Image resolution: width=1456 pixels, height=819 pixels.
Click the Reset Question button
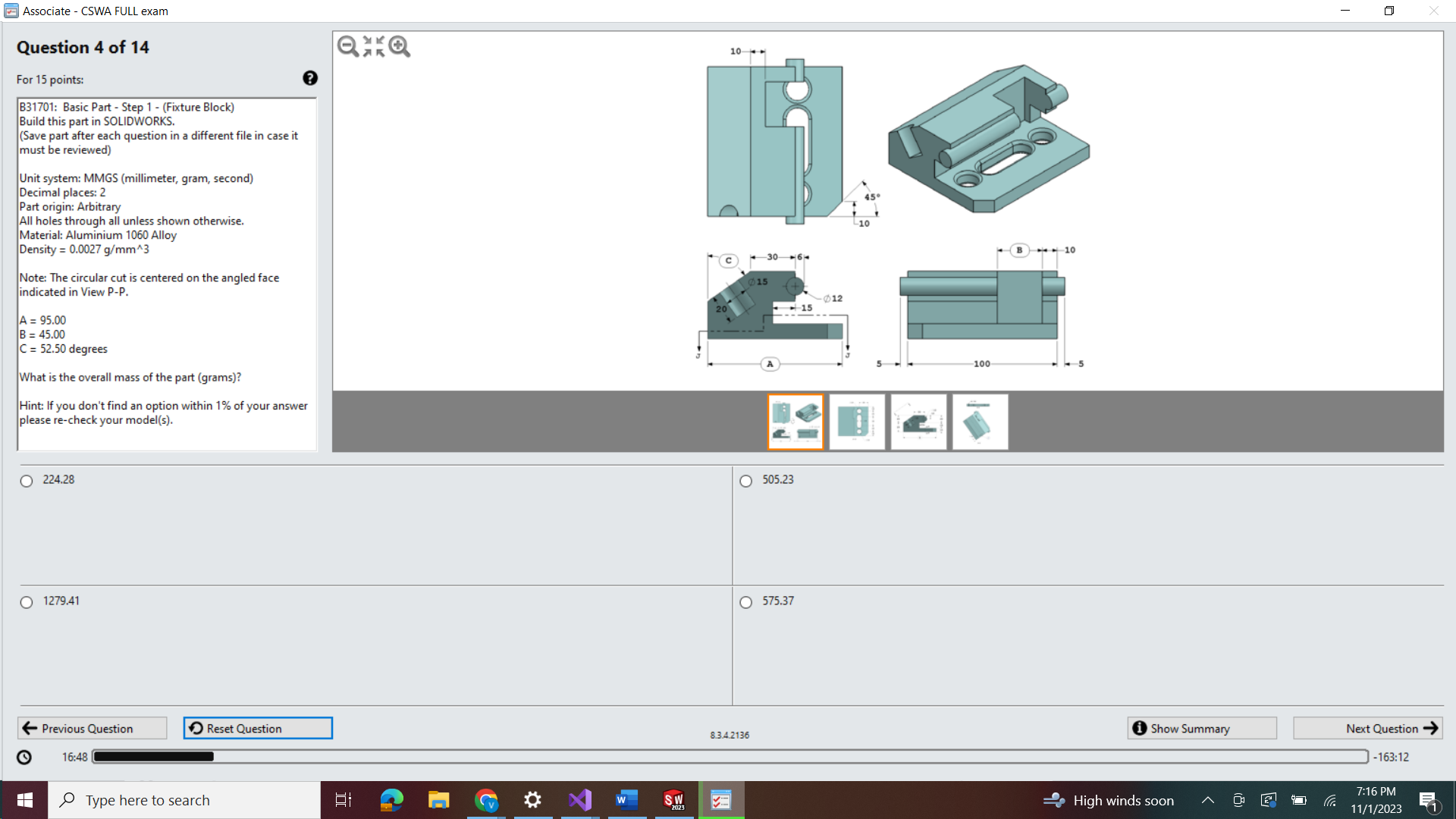pyautogui.click(x=258, y=728)
